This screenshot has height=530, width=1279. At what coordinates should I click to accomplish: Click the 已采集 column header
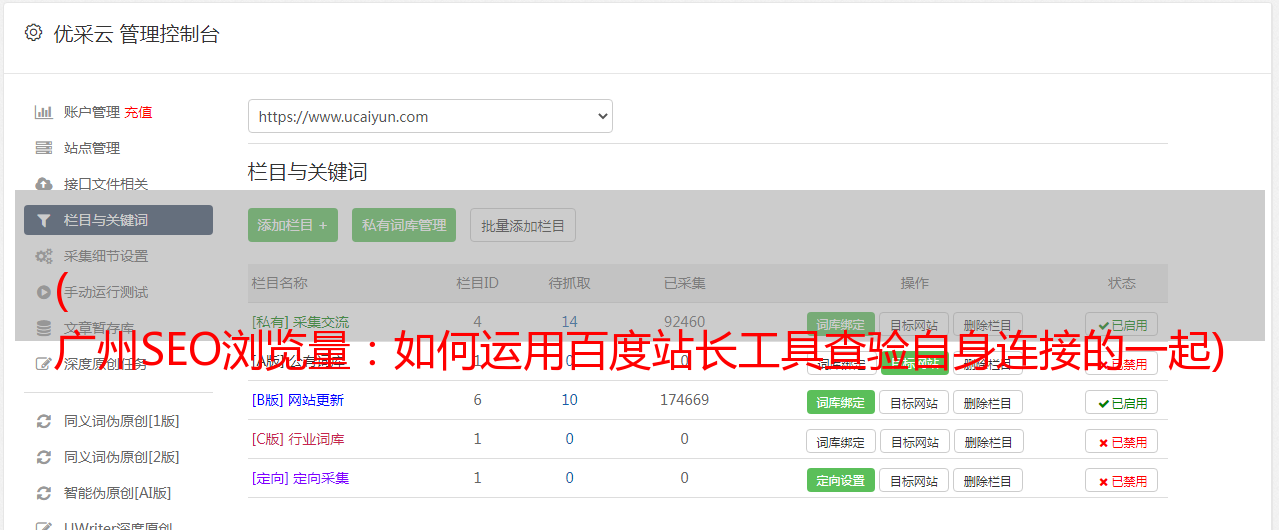click(x=685, y=283)
